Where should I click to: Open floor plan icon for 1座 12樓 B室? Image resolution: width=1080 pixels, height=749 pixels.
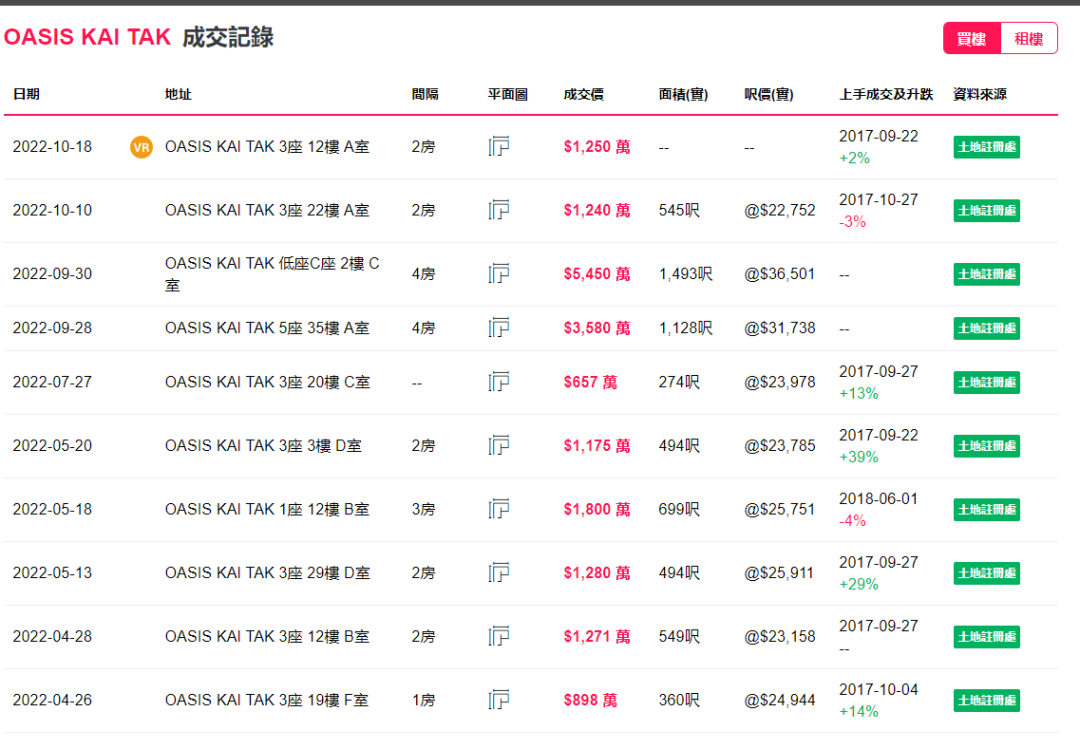tap(499, 509)
